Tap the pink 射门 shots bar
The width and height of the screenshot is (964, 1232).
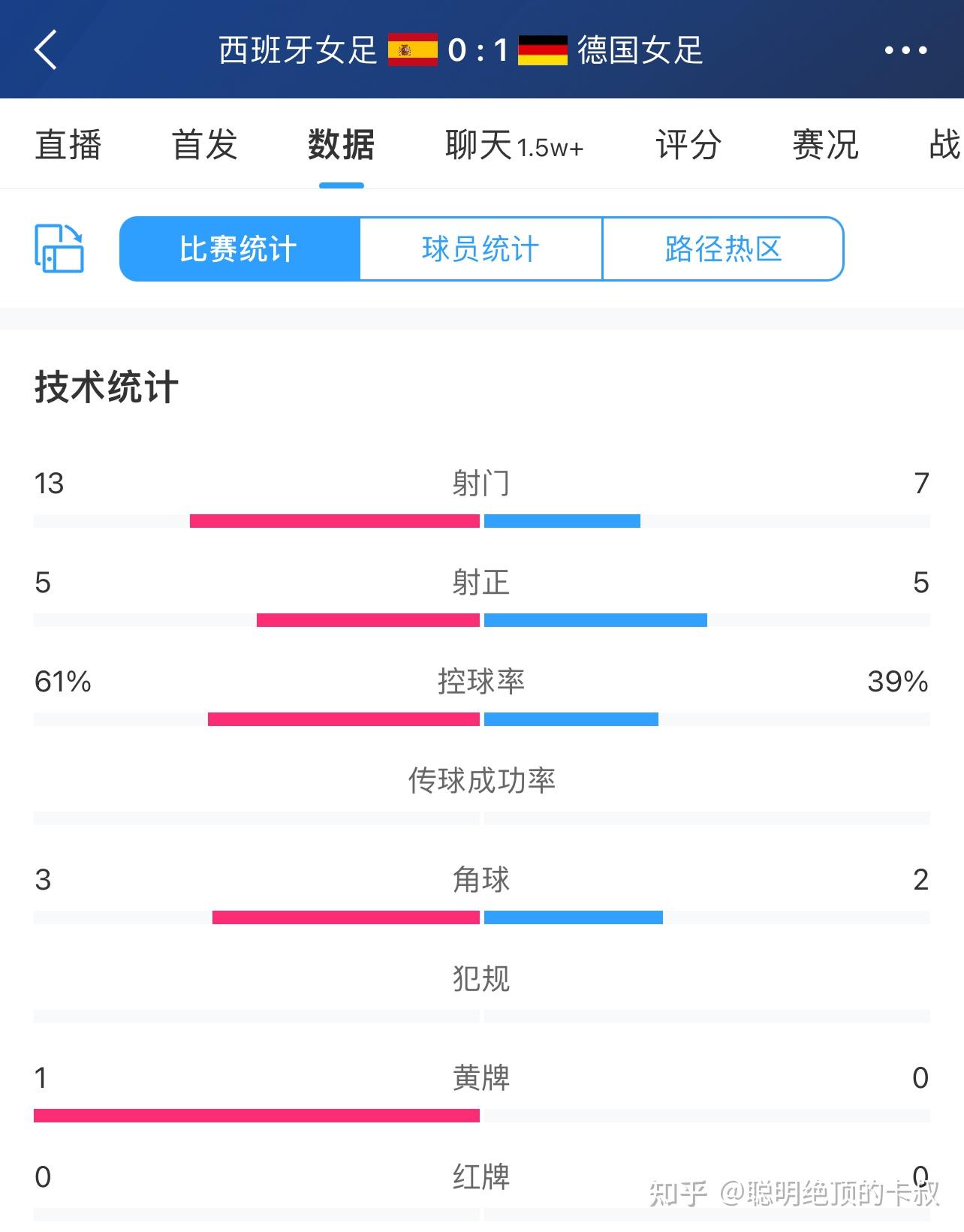click(x=335, y=521)
